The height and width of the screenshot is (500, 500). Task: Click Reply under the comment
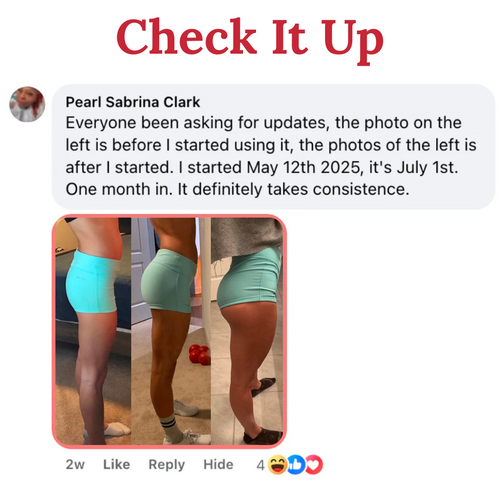pyautogui.click(x=167, y=465)
